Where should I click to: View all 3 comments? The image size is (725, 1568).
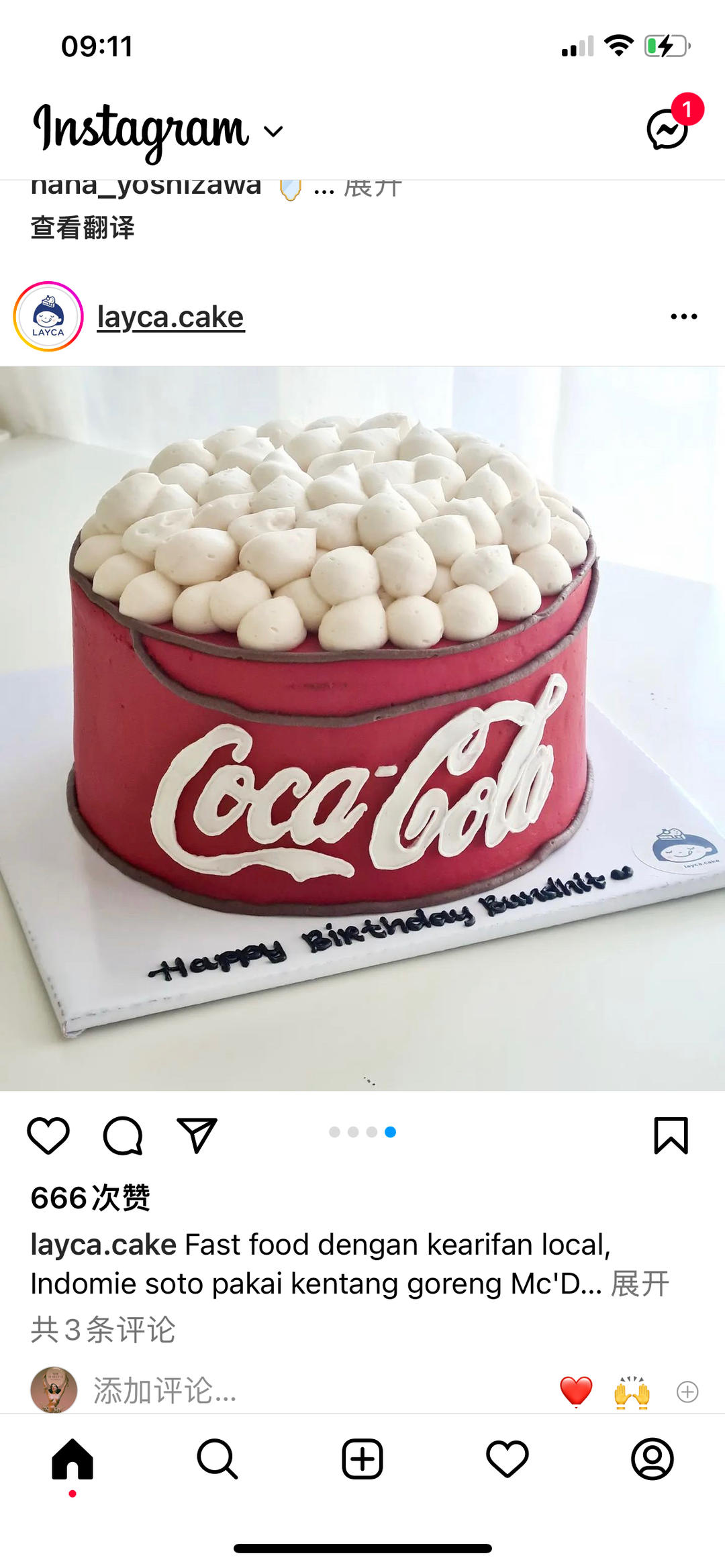(x=103, y=1329)
